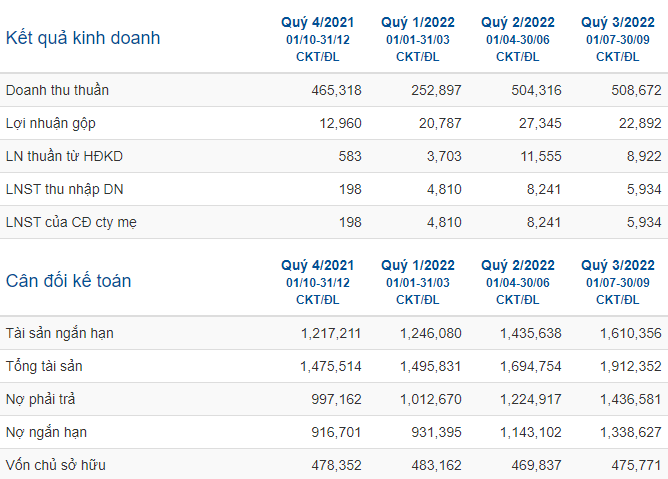The image size is (668, 479).
Task: Select the Nợ ngắn hạn row label
Action: click(46, 433)
